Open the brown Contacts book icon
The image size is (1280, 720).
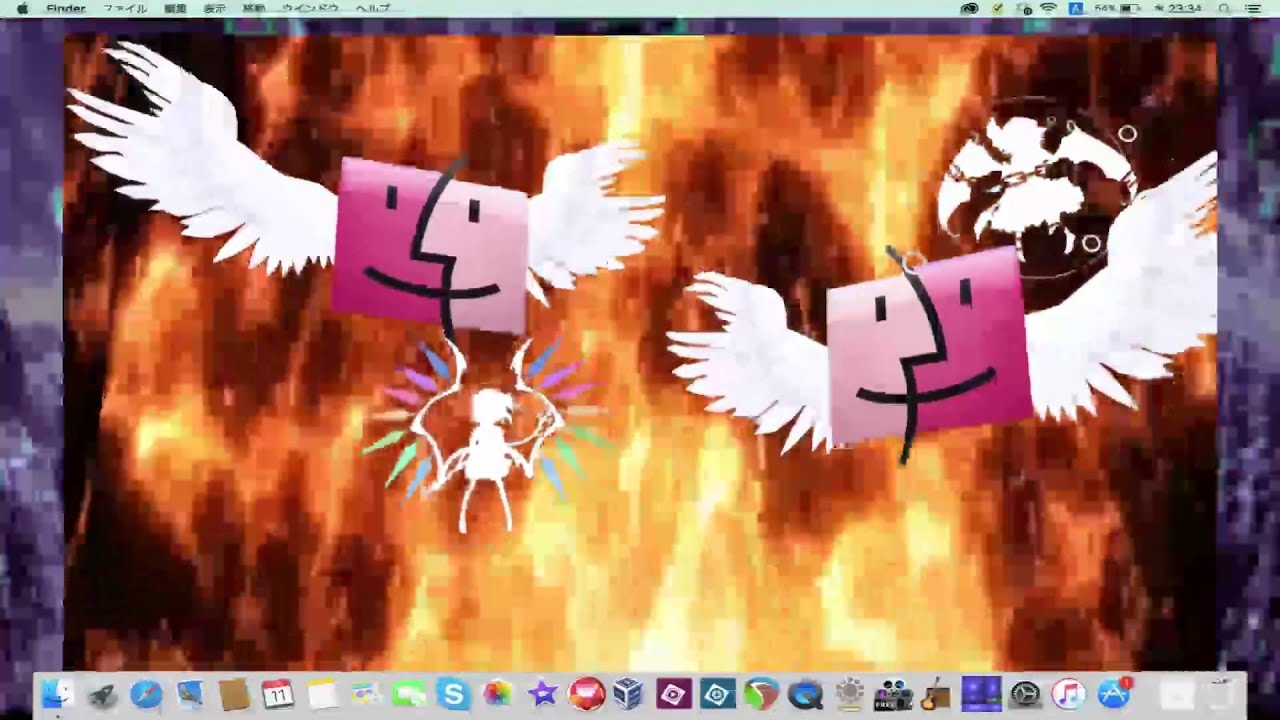234,694
